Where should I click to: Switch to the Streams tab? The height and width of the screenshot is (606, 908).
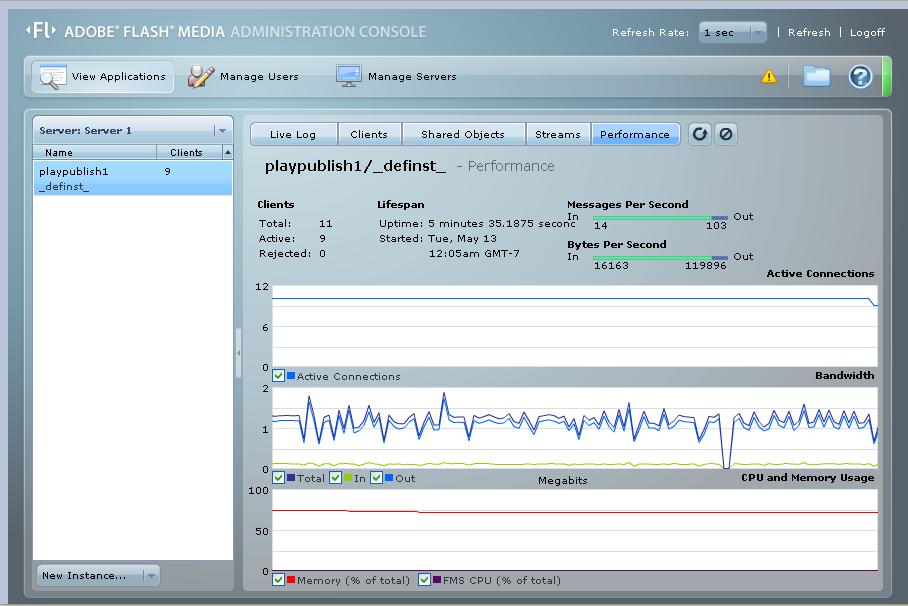(558, 134)
